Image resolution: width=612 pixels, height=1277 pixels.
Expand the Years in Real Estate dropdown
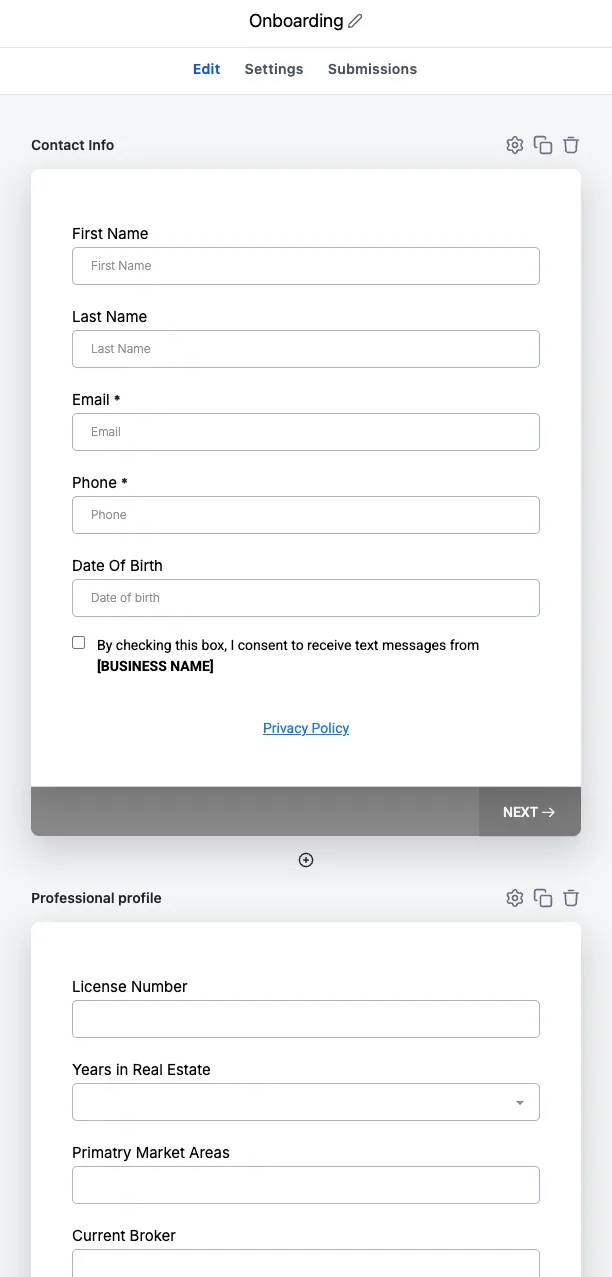click(306, 1102)
